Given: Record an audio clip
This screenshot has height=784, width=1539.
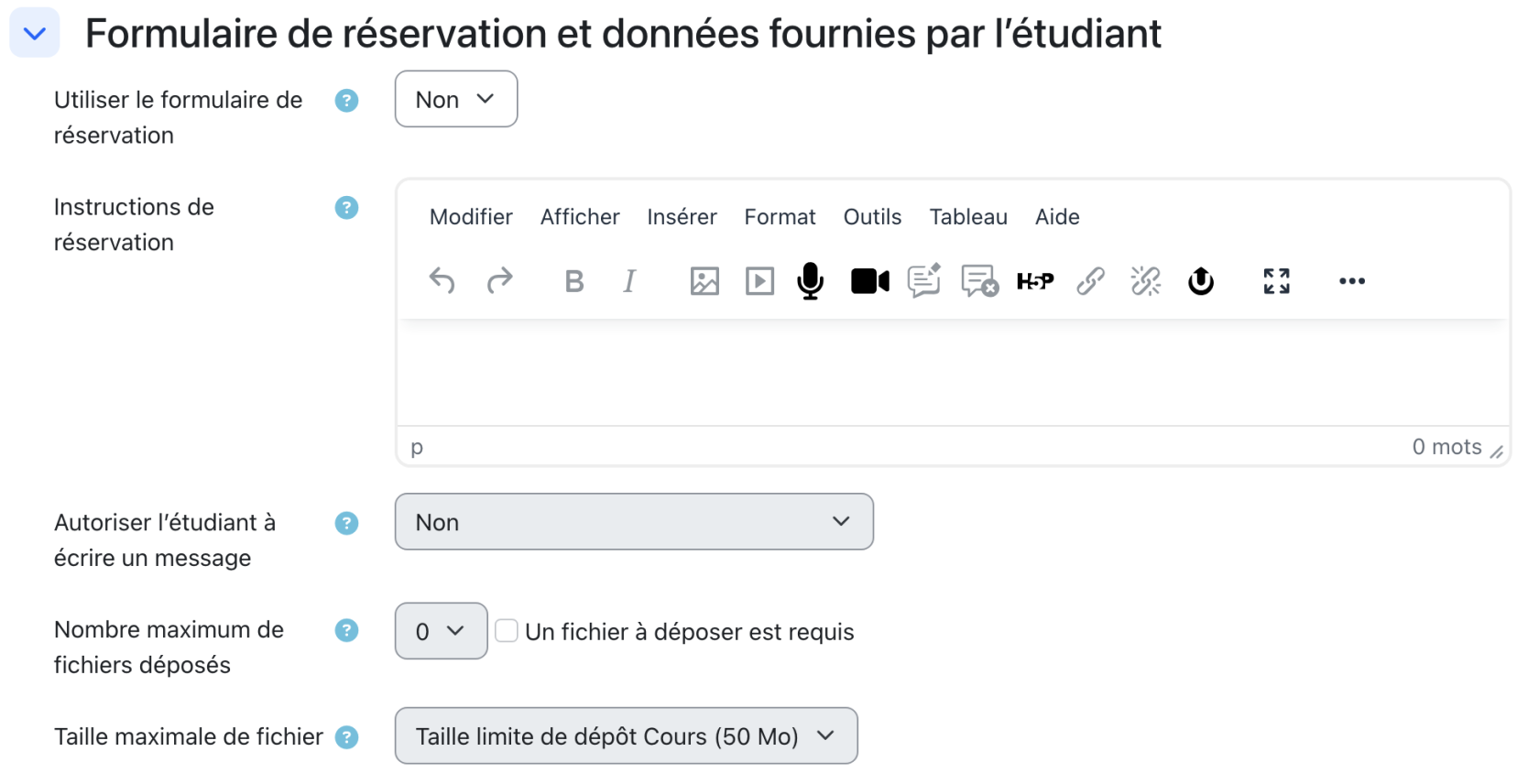Looking at the screenshot, I should 810,281.
